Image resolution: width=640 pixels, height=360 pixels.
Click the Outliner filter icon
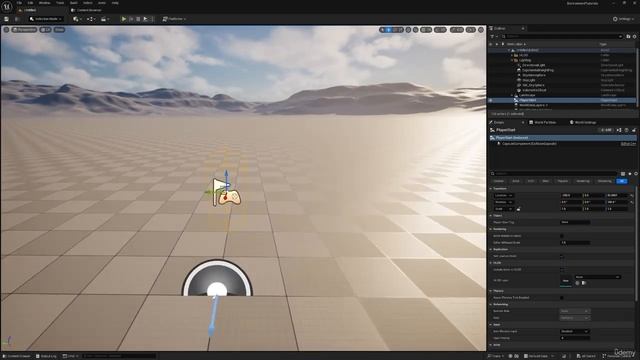point(492,36)
